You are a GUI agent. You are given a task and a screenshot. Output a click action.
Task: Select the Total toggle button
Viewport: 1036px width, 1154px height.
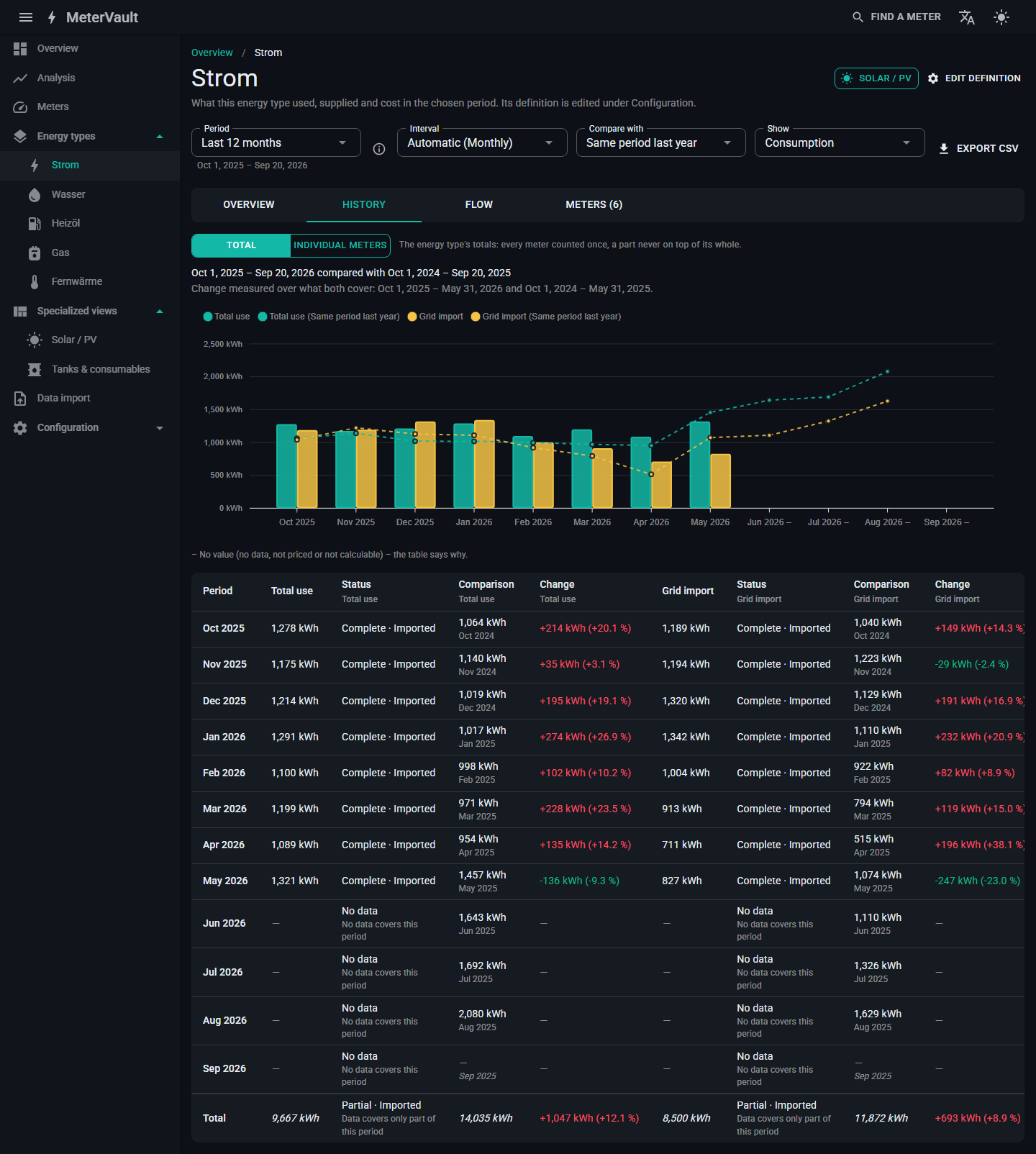[241, 245]
